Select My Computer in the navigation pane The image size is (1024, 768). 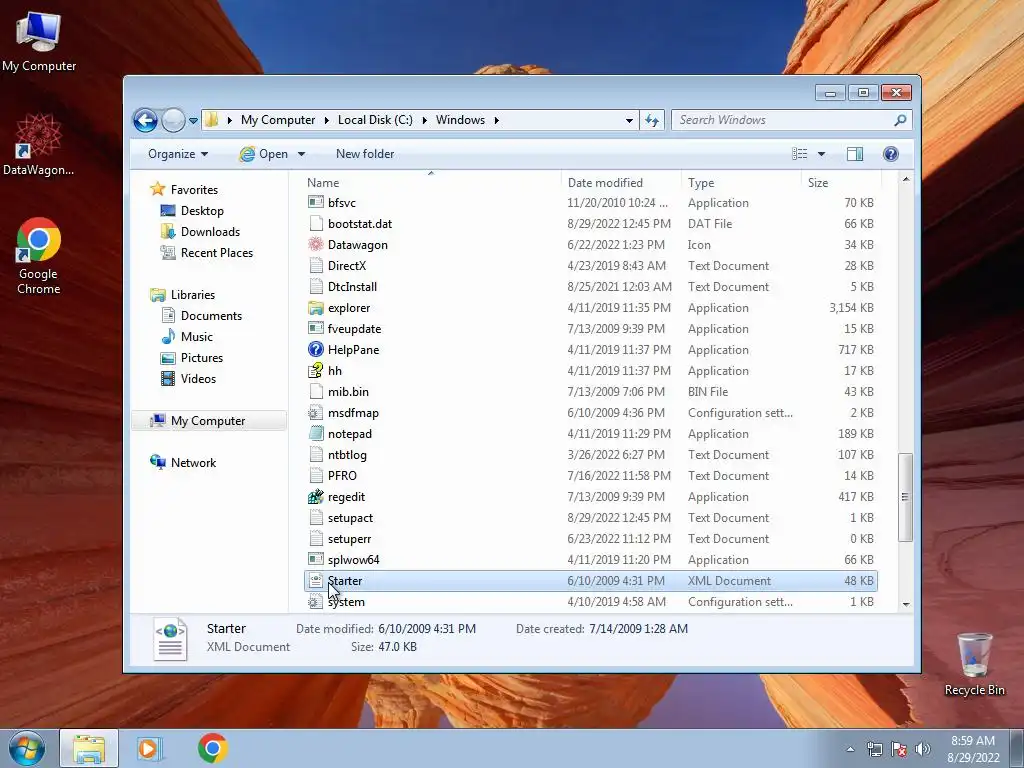pos(208,421)
